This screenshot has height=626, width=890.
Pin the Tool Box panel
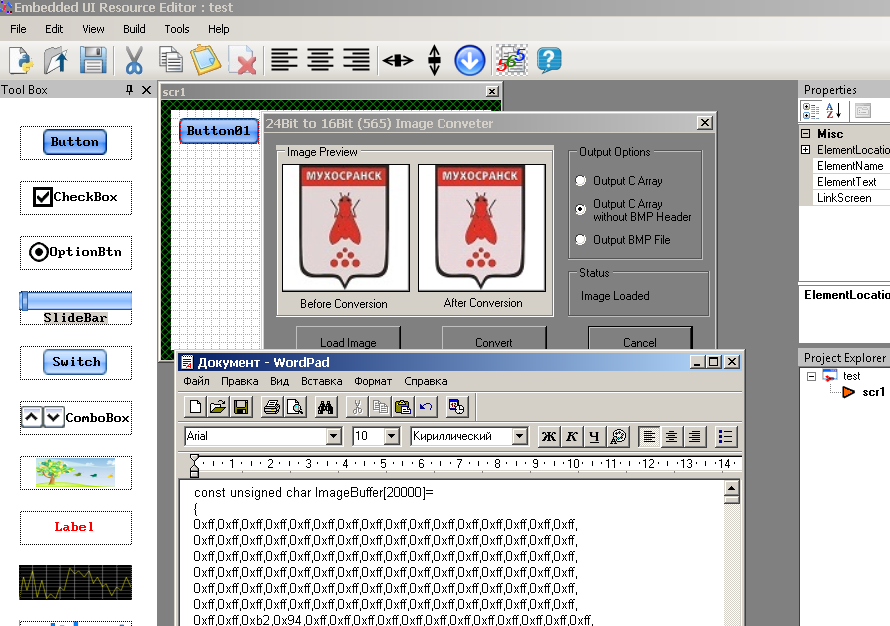[129, 90]
